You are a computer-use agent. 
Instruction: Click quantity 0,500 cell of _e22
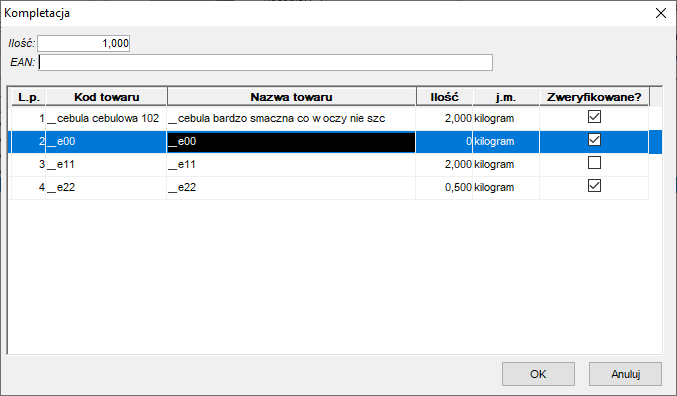[x=444, y=187]
